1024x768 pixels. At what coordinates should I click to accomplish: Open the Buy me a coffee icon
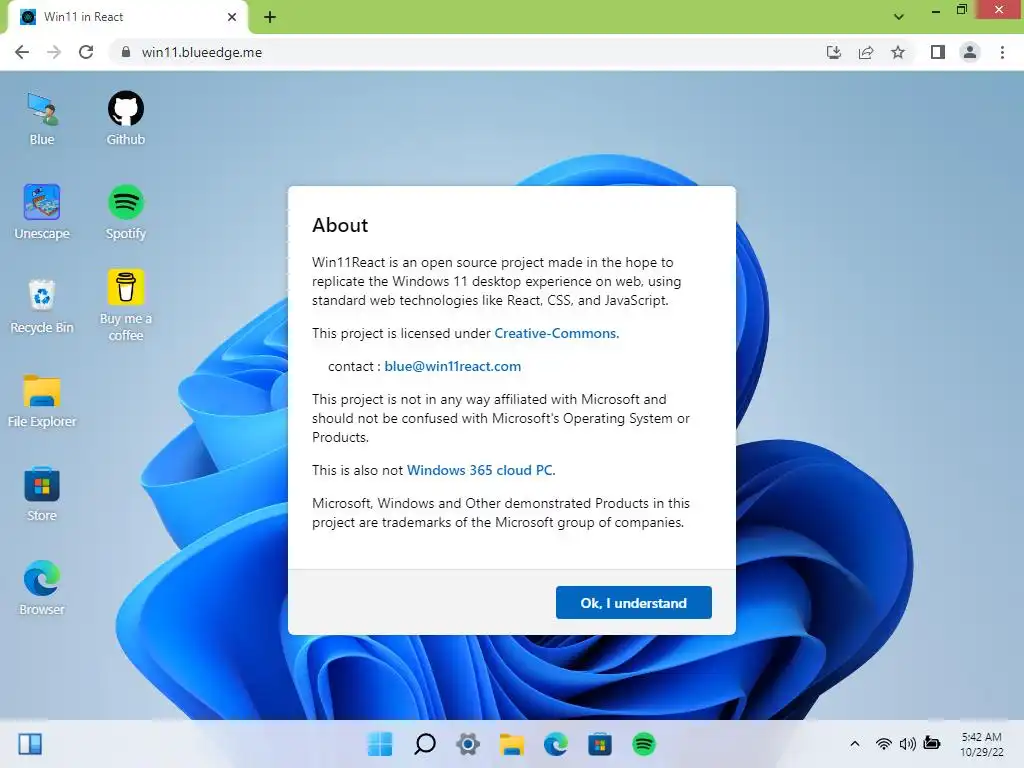pos(125,306)
